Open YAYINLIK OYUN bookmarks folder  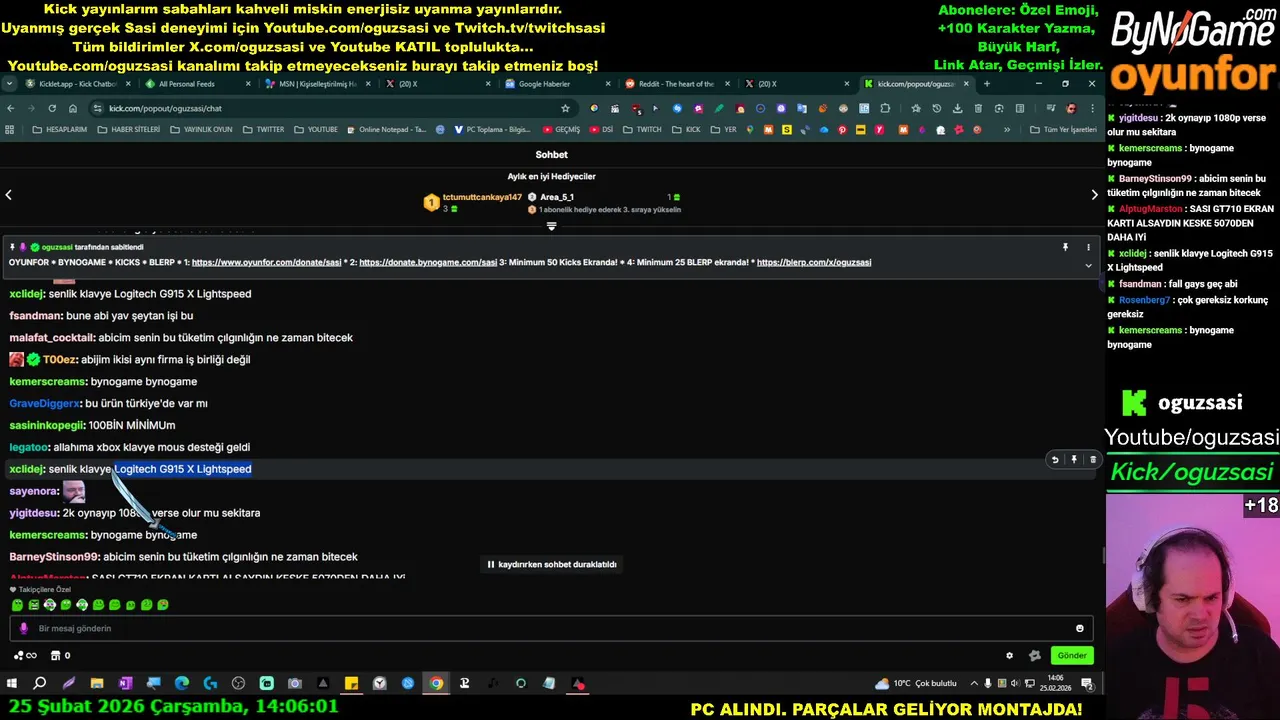[200, 129]
